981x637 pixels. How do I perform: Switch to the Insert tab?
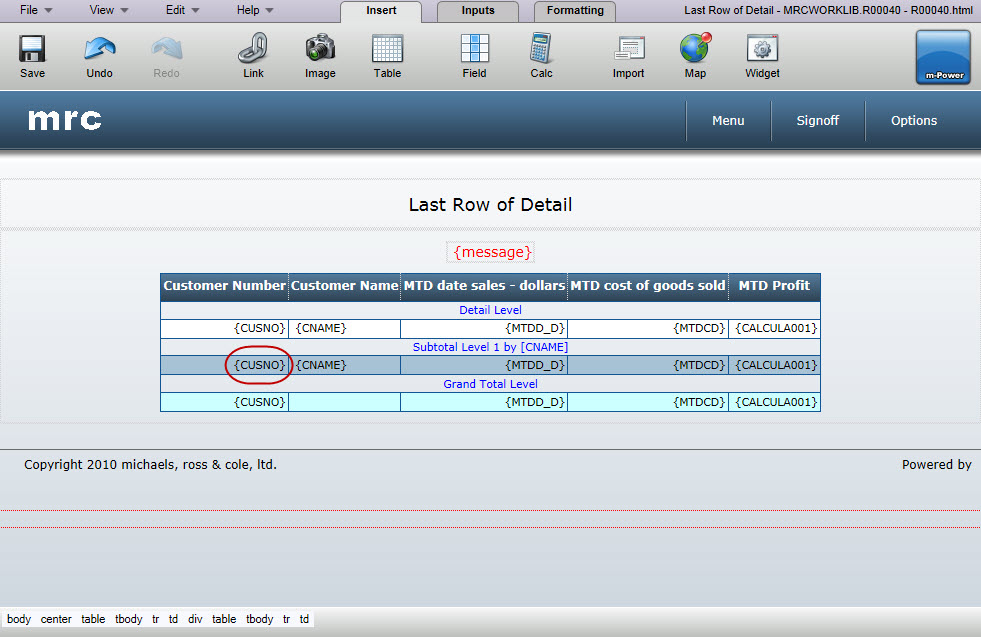[x=381, y=11]
